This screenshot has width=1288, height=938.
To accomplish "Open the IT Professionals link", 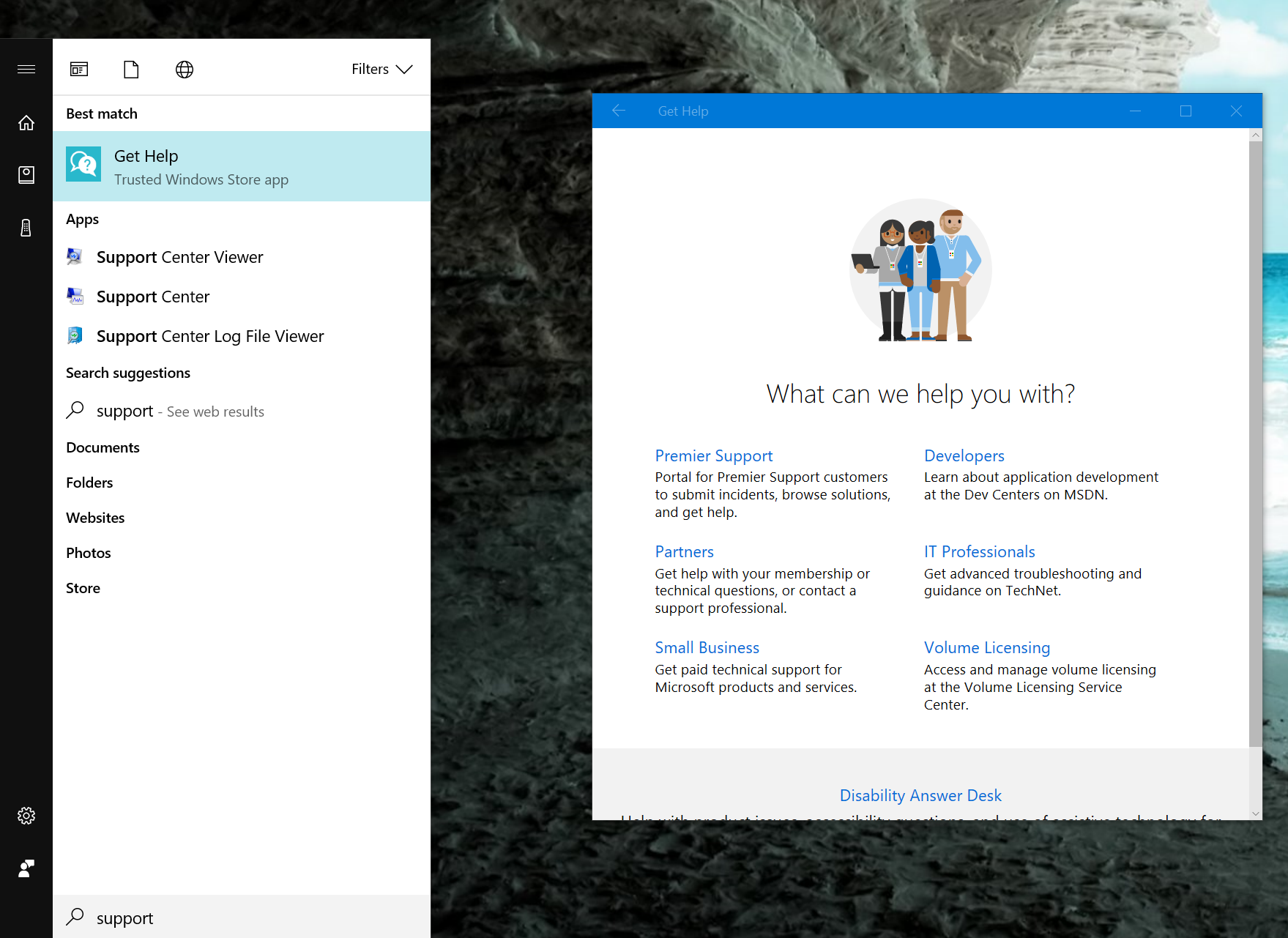I will (x=979, y=551).
